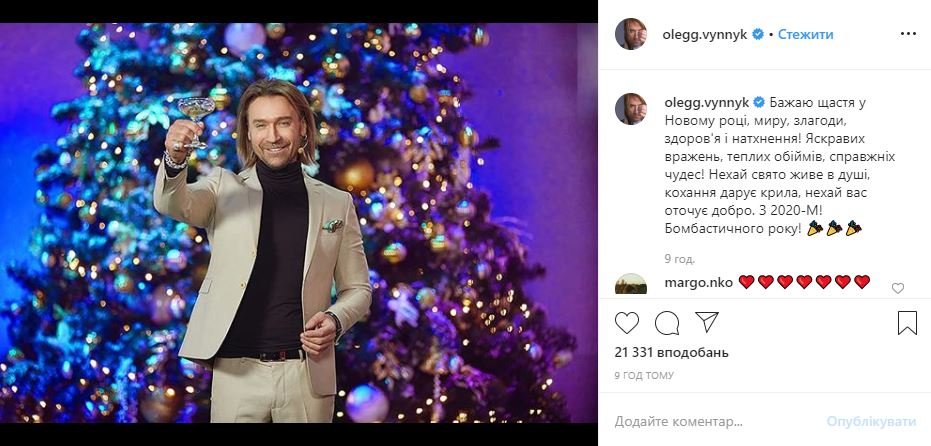Image resolution: width=931 pixels, height=446 pixels.
Task: Share post with paper plane icon
Action: pos(706,323)
